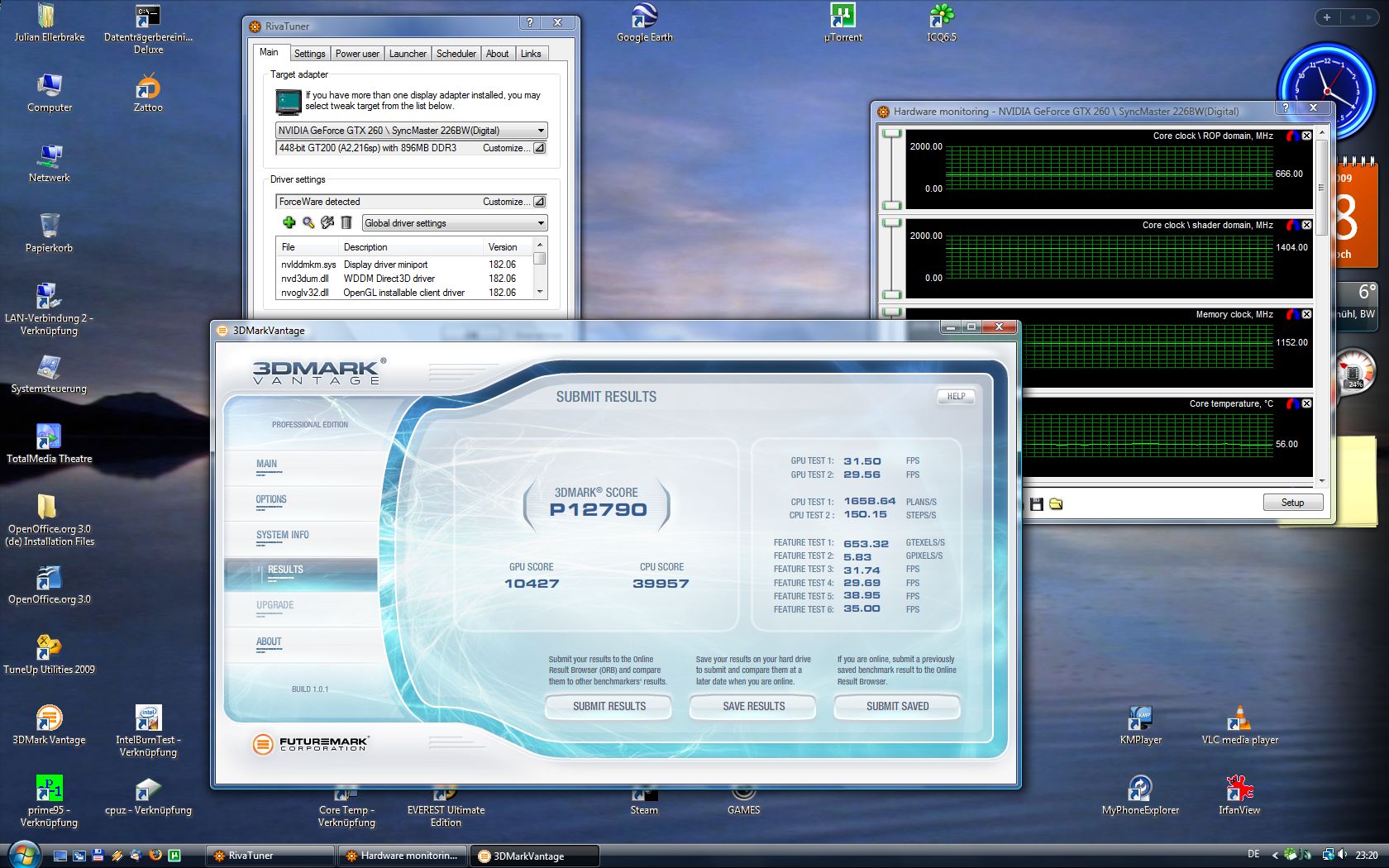Switch to the RivaTuner taskbar button
The width and height of the screenshot is (1389, 868).
270,856
